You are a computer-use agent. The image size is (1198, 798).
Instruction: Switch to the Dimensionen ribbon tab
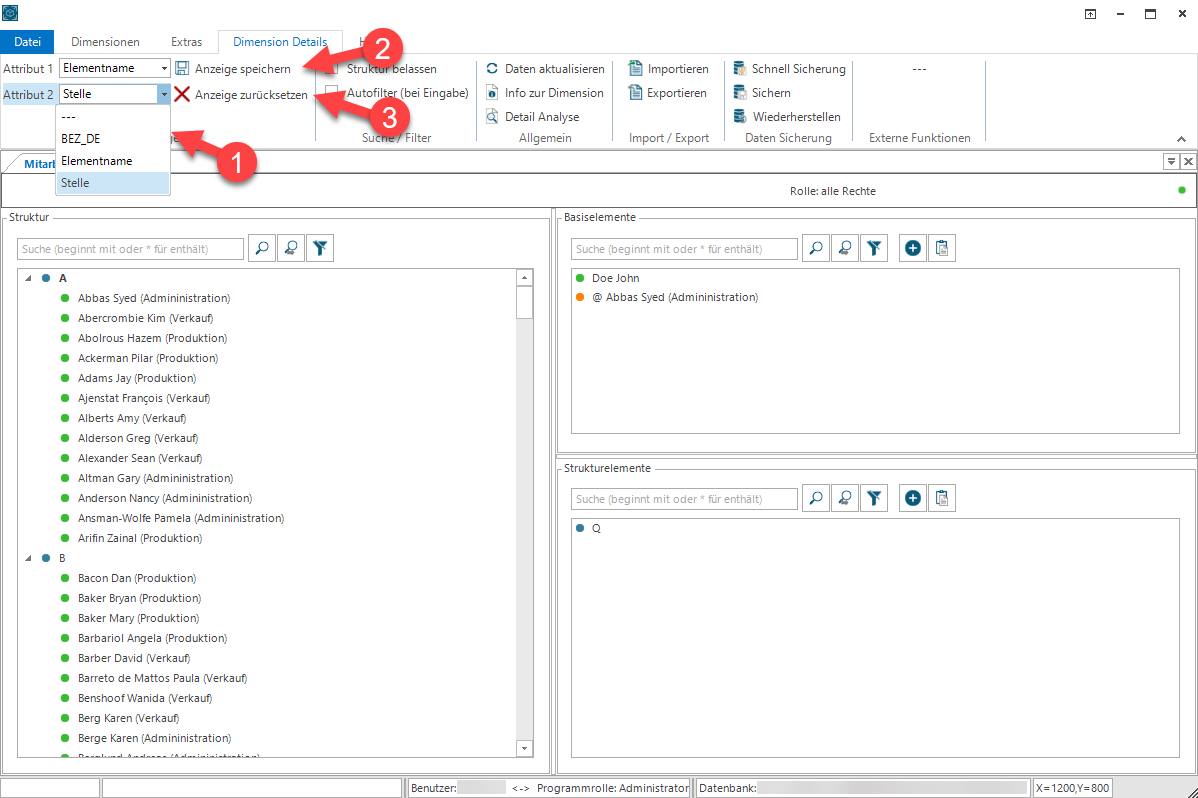105,42
